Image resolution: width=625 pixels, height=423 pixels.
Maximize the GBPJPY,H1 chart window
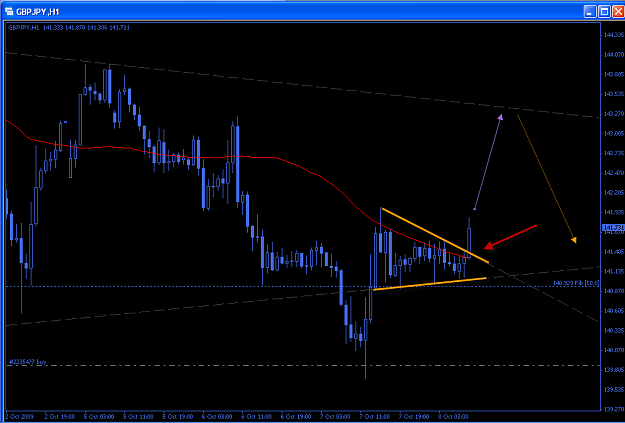pos(604,12)
